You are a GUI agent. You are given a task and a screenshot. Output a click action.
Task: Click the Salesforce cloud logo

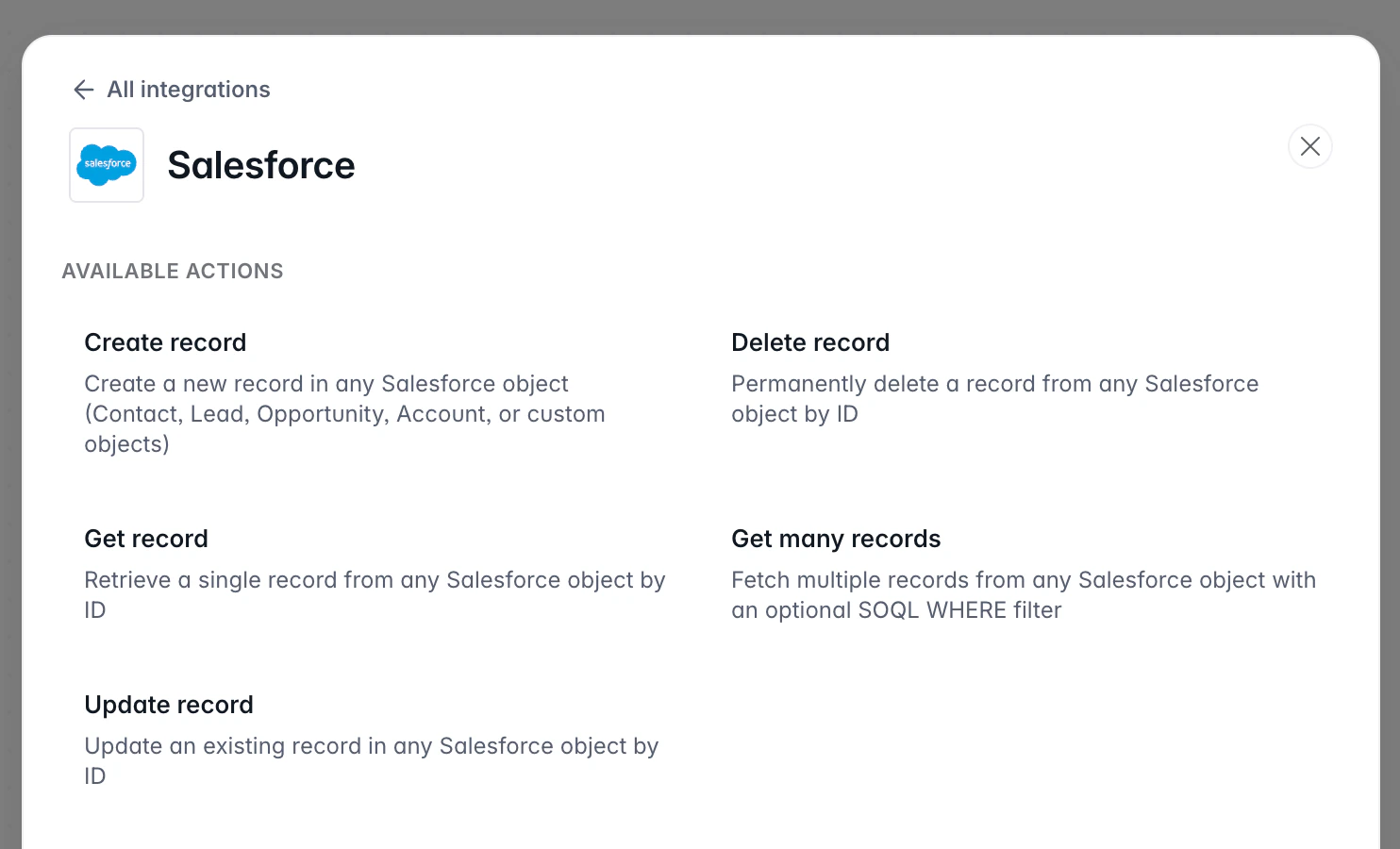click(x=107, y=165)
